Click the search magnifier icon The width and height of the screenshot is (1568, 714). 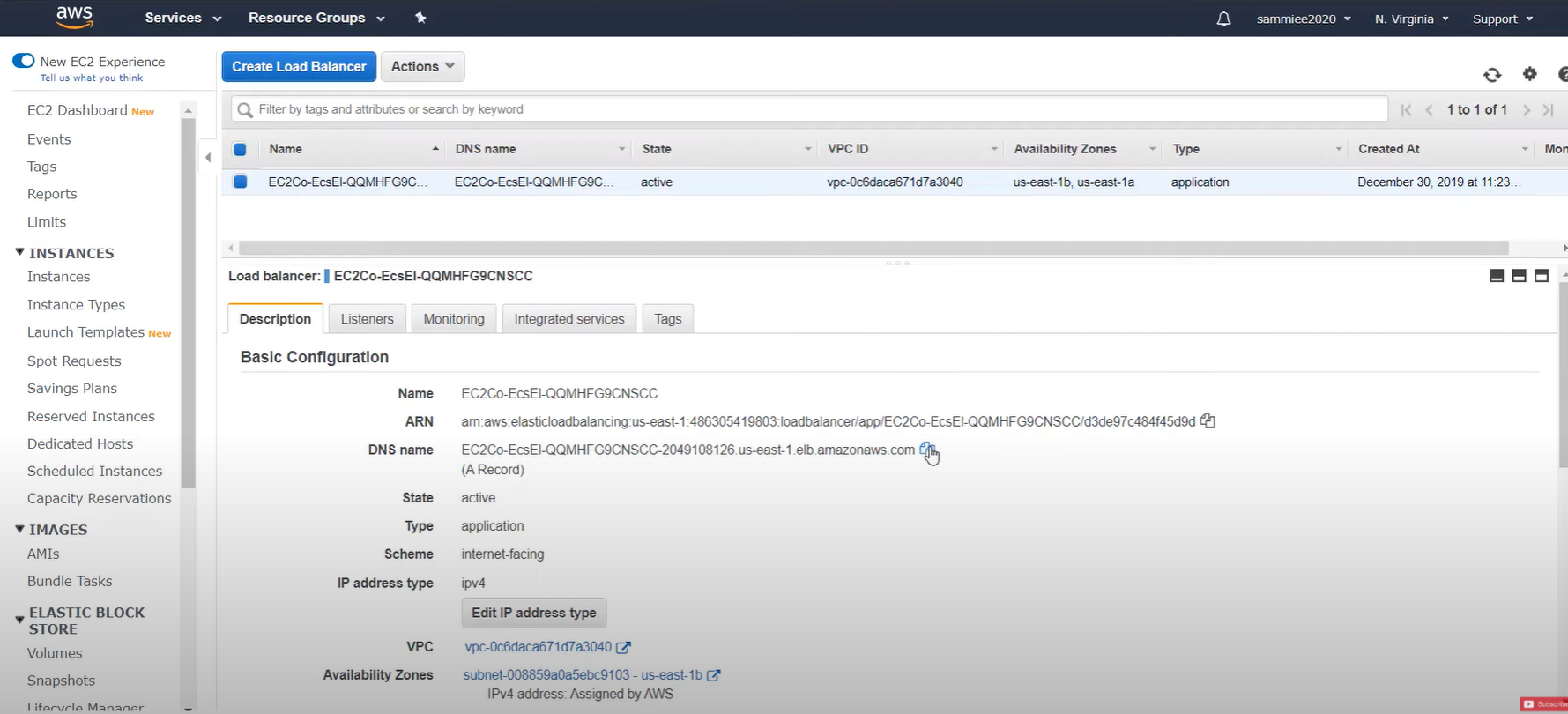[x=245, y=110]
